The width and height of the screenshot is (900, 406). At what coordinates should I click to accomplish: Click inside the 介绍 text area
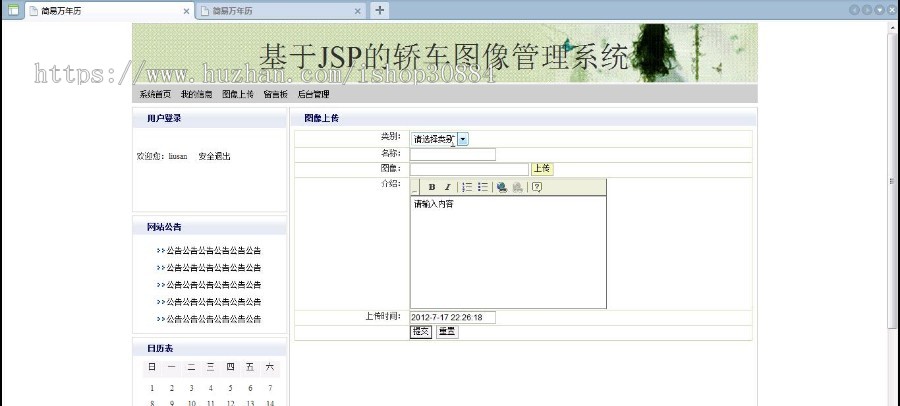[508, 253]
